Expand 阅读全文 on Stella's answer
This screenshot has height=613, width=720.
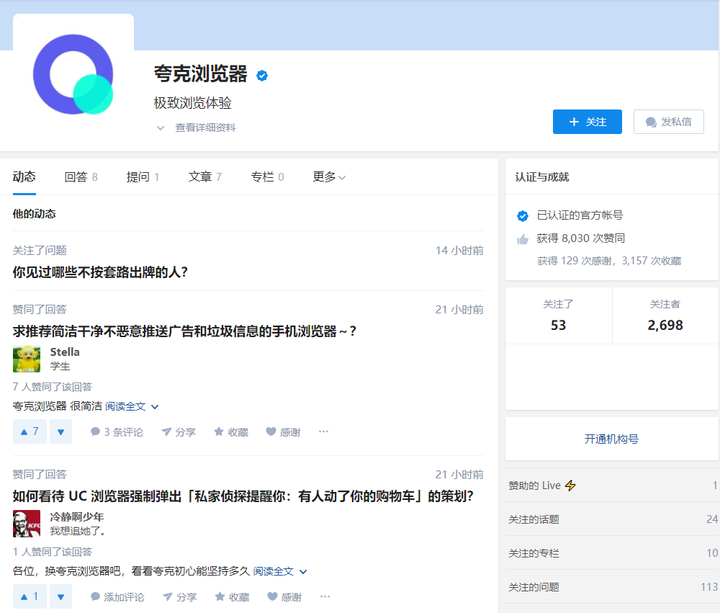point(132,406)
